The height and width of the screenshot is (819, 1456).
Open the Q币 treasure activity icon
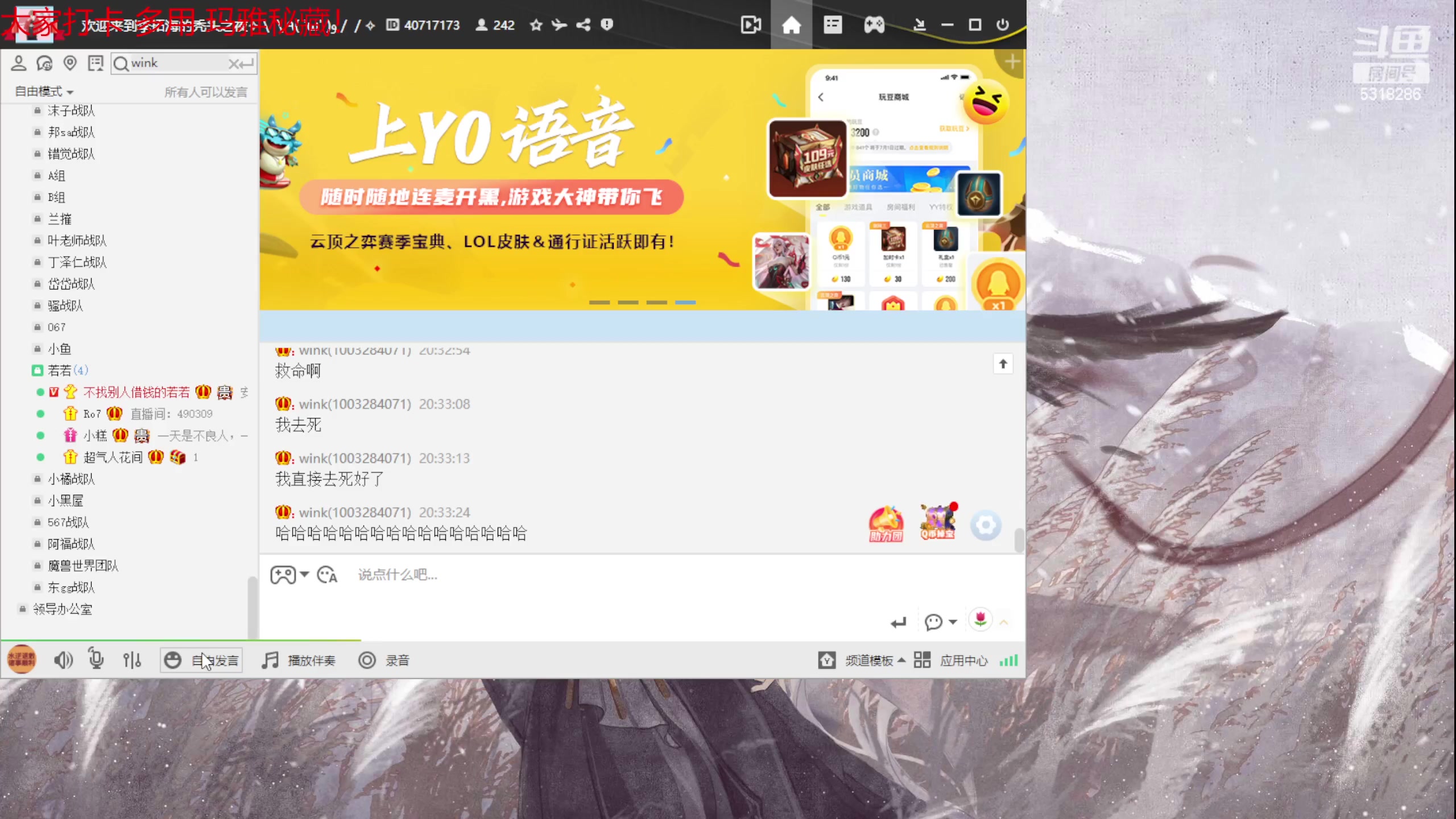click(938, 522)
